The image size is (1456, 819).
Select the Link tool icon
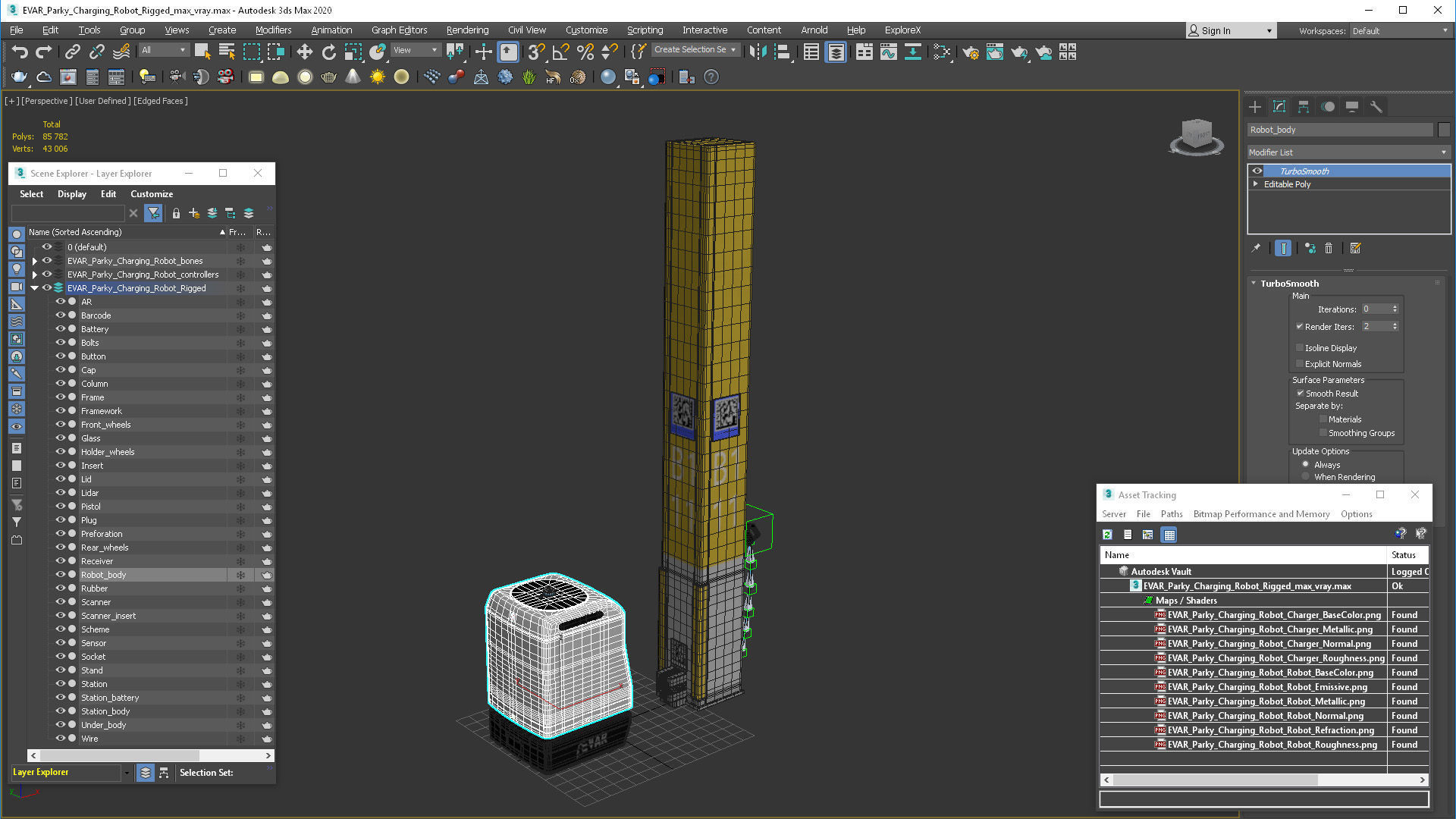(72, 52)
